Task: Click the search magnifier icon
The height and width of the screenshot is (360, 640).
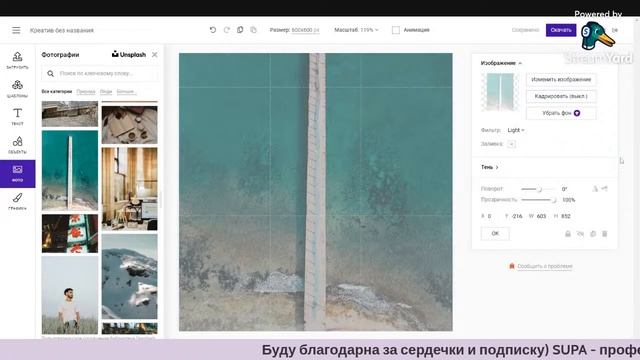Action: [x=50, y=73]
